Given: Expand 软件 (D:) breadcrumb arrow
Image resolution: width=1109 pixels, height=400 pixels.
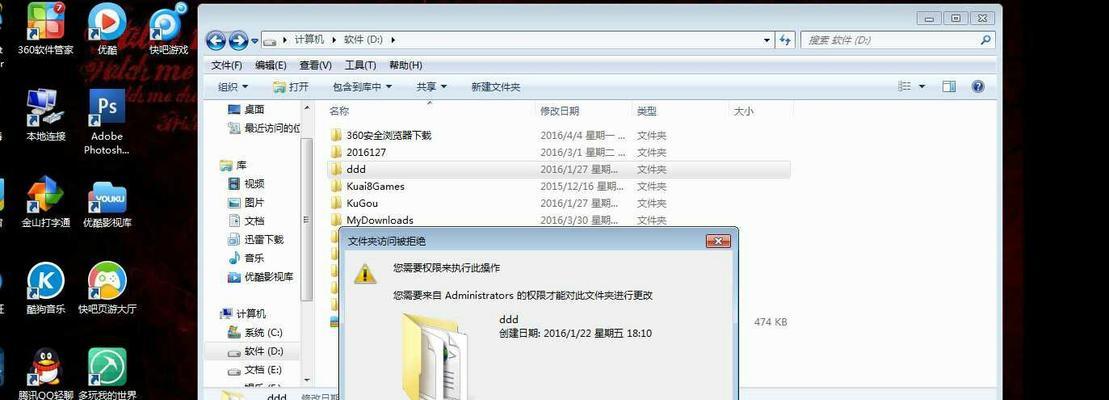Looking at the screenshot, I should click(393, 40).
